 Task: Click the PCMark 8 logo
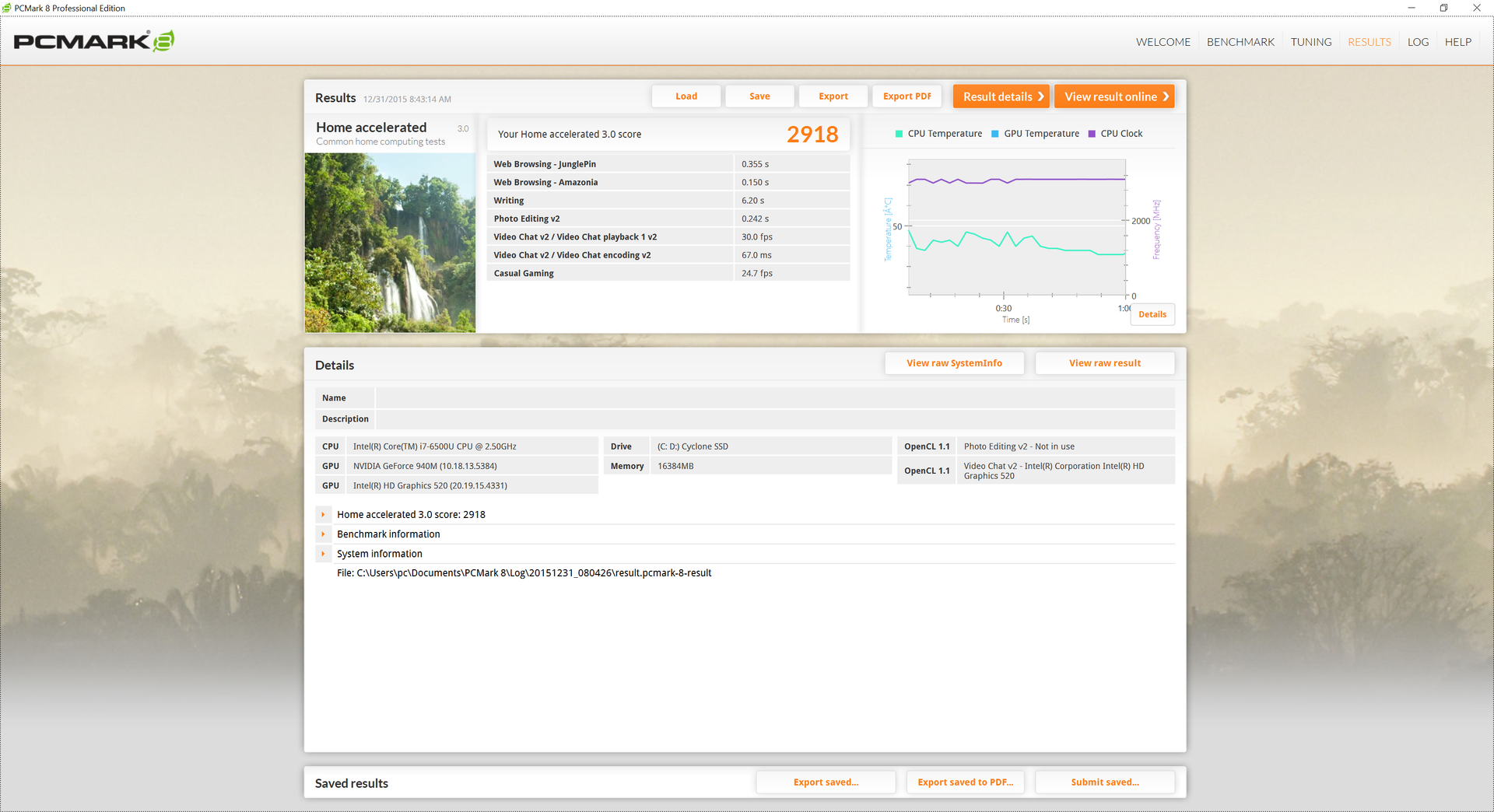tap(93, 41)
